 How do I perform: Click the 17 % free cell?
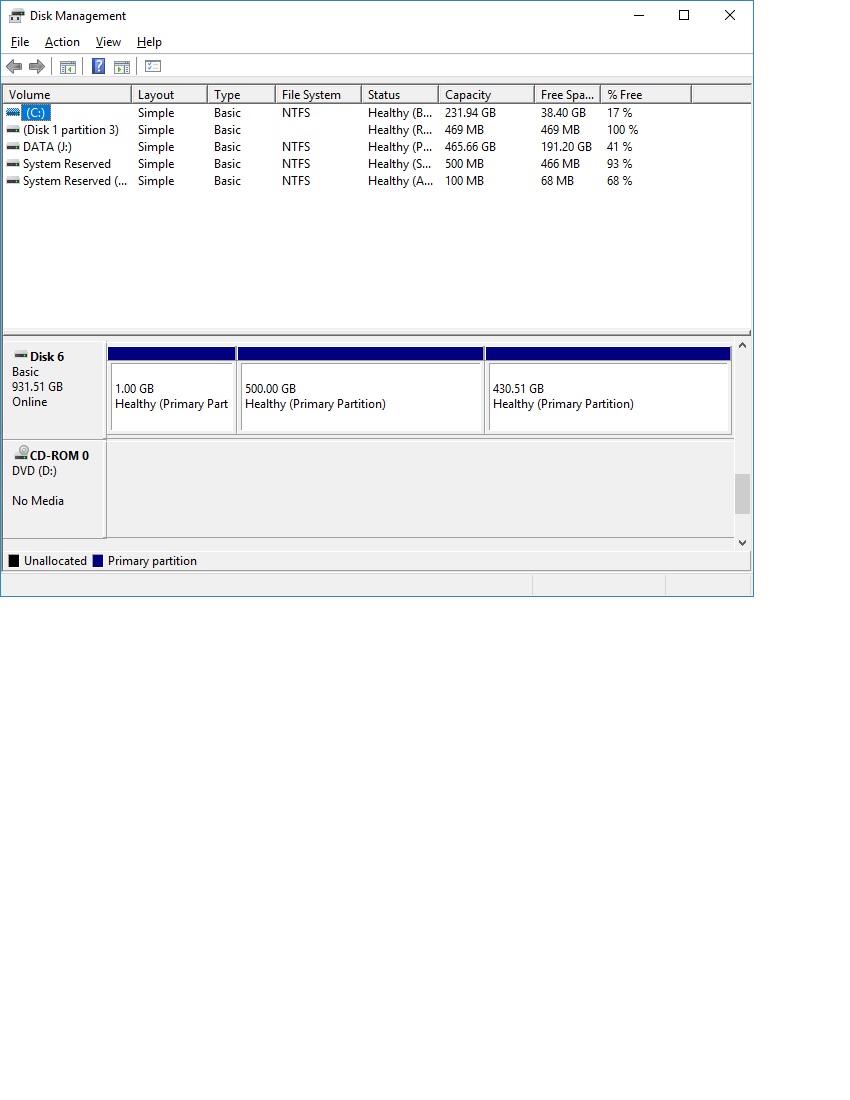(x=619, y=113)
